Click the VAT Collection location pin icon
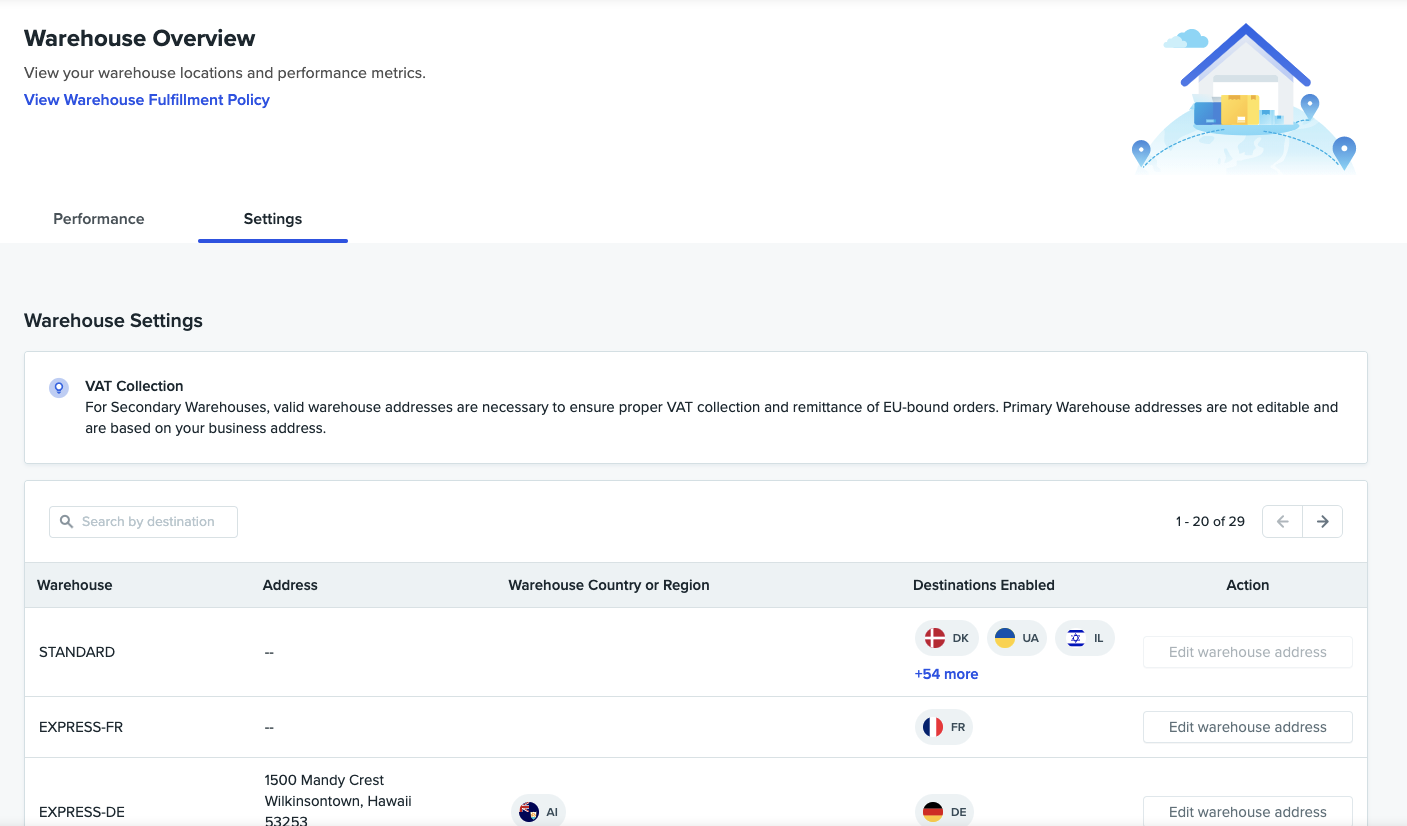The width and height of the screenshot is (1407, 826). (59, 388)
